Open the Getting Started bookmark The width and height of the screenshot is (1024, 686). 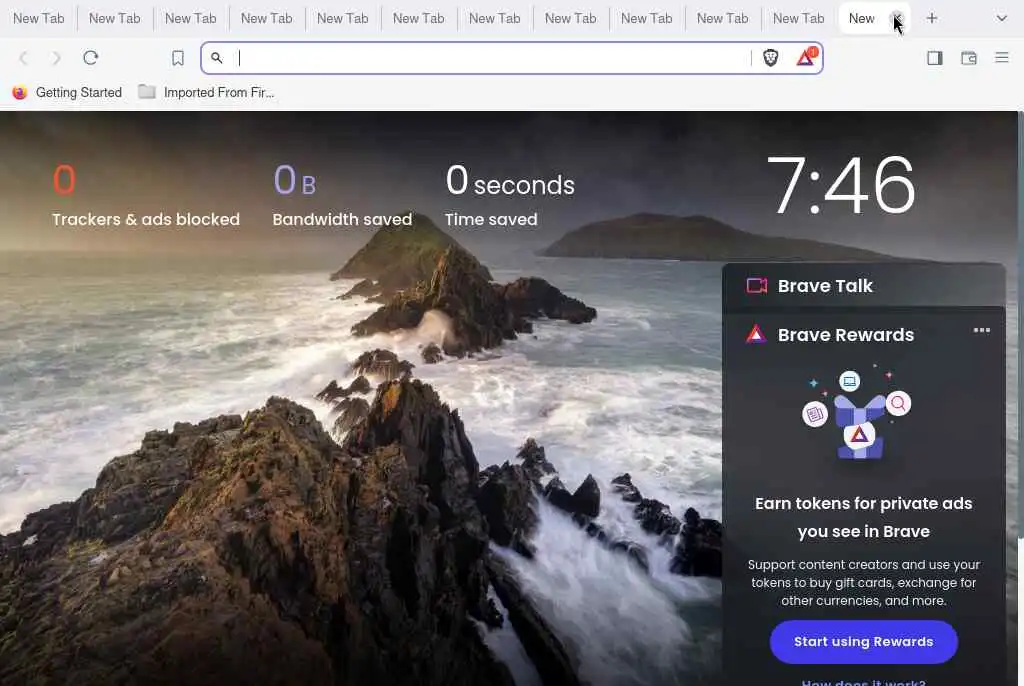pos(67,93)
